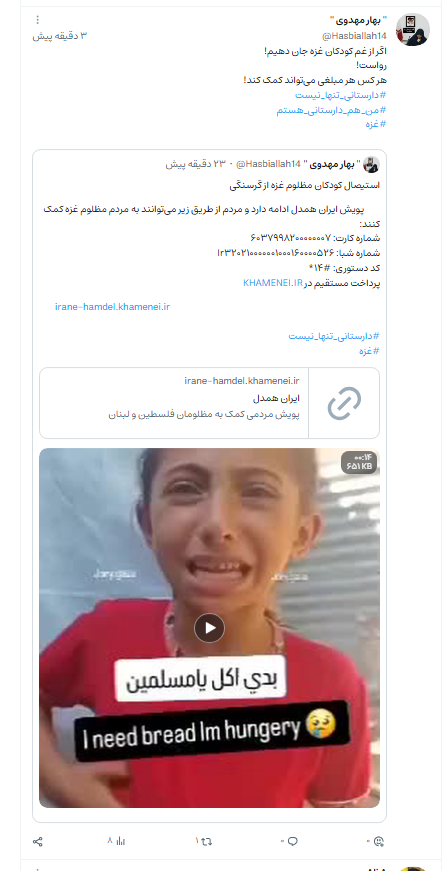Click the share icon below post
Screen dimensions: 447x871
[38, 841]
